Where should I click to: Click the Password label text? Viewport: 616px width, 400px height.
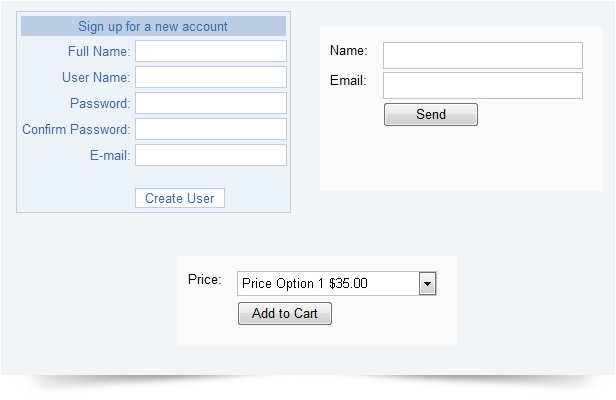pos(100,103)
